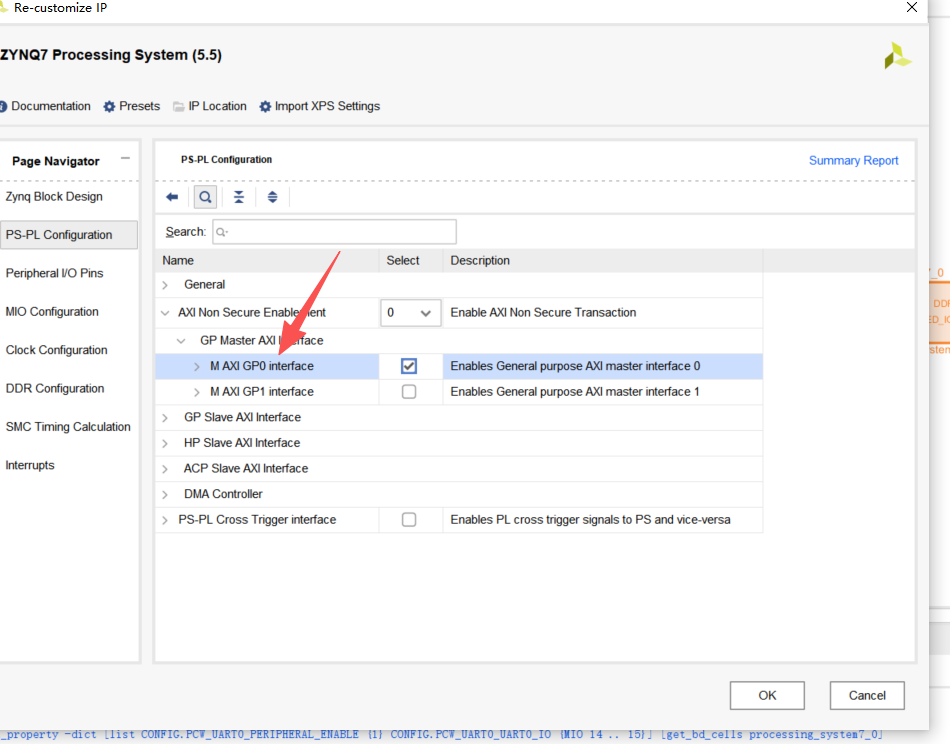Viewport: 950px width, 744px height.
Task: Focus the Search input field
Action: pos(334,232)
